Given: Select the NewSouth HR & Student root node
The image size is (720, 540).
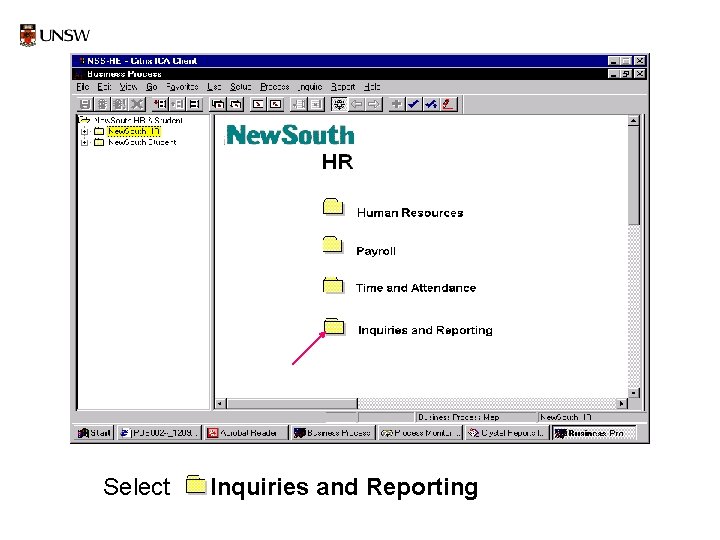Looking at the screenshot, I should [x=138, y=120].
